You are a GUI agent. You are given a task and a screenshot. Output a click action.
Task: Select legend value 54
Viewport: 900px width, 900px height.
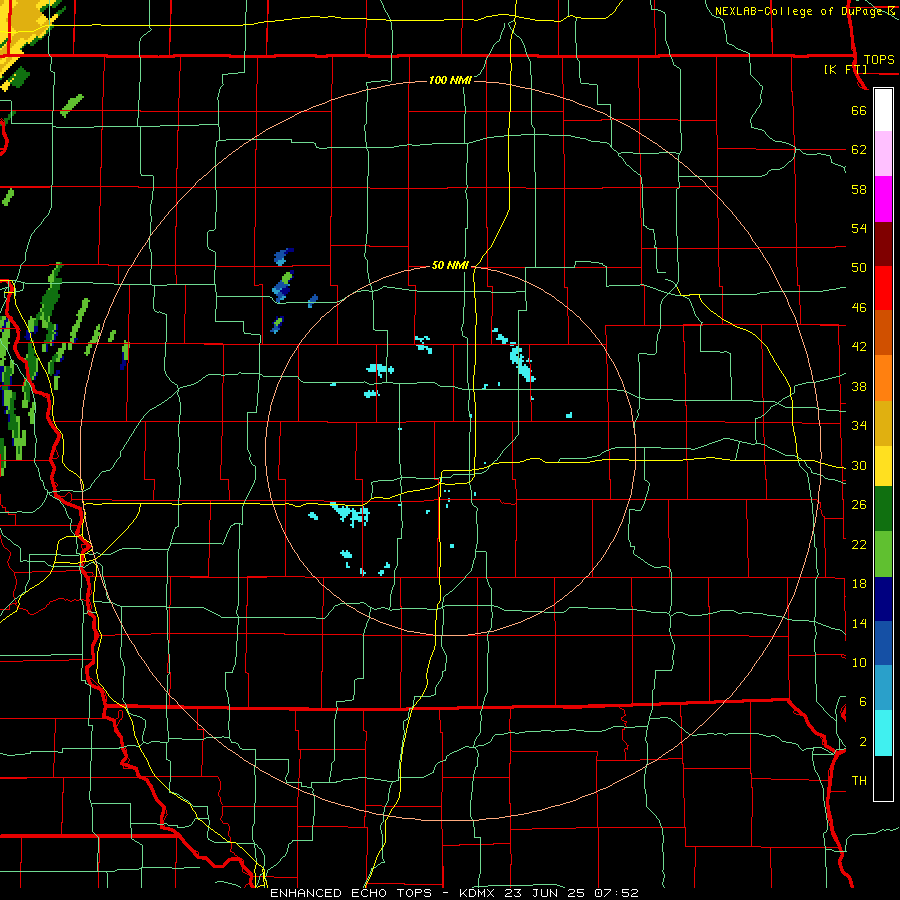tap(859, 228)
